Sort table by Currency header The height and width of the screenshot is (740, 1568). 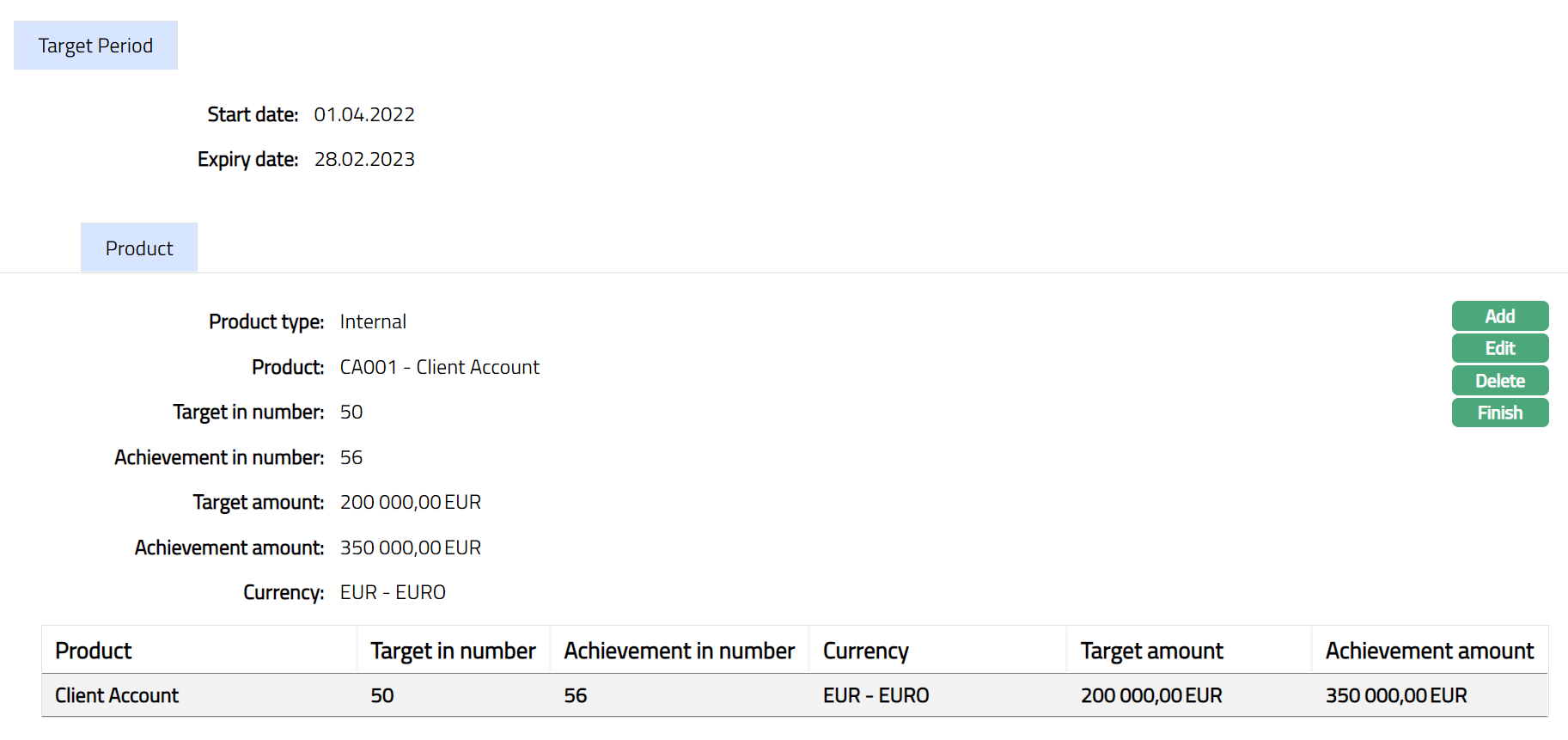click(865, 651)
